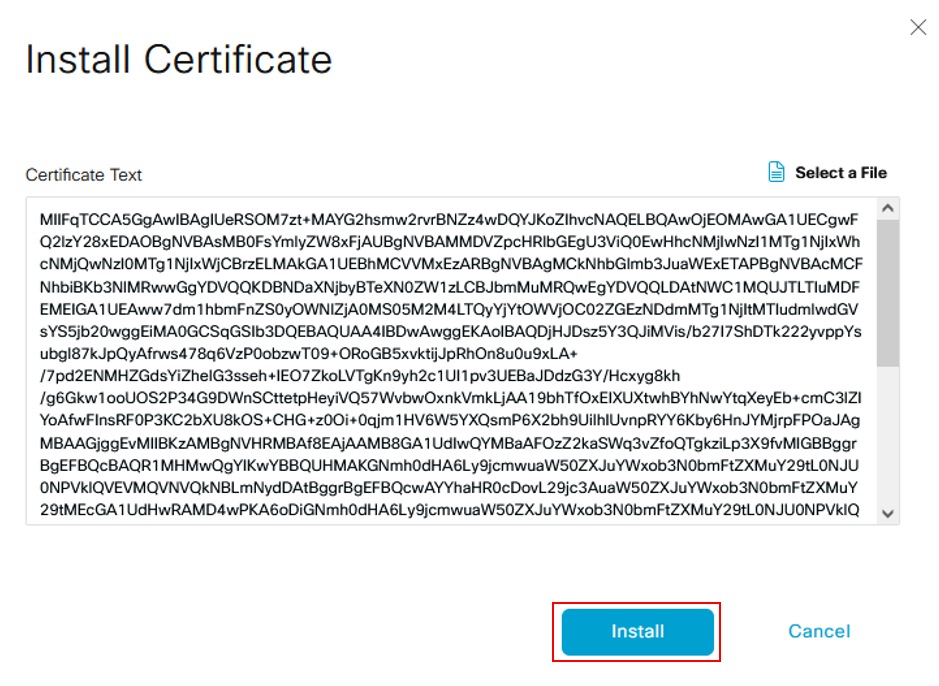
Task: Click Cancel to abort installation
Action: click(x=818, y=631)
